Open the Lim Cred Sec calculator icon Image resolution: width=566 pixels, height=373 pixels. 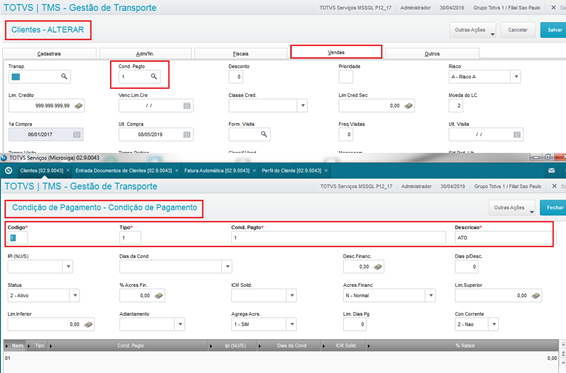[408, 106]
